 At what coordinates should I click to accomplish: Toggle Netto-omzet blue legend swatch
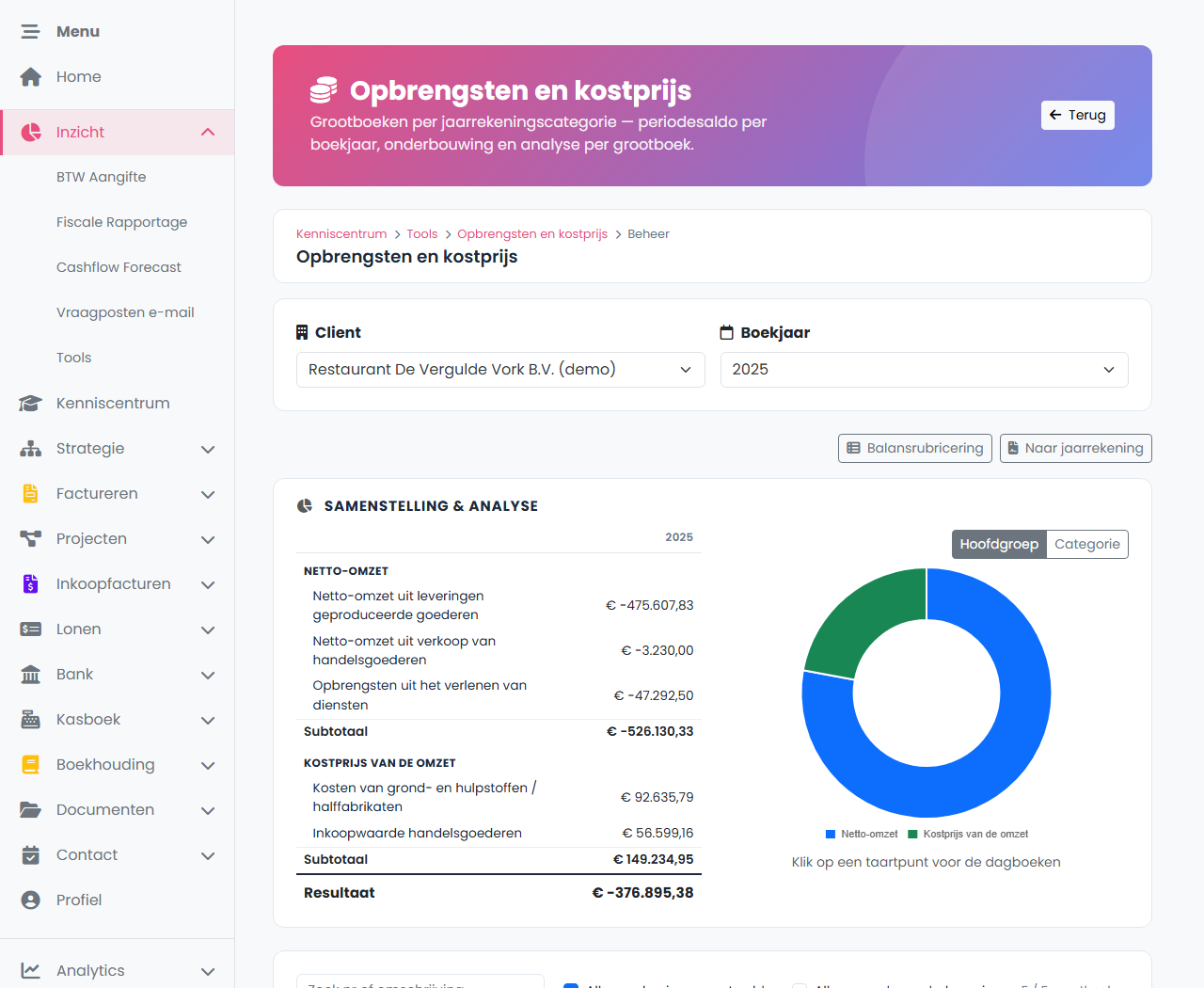[x=831, y=835]
